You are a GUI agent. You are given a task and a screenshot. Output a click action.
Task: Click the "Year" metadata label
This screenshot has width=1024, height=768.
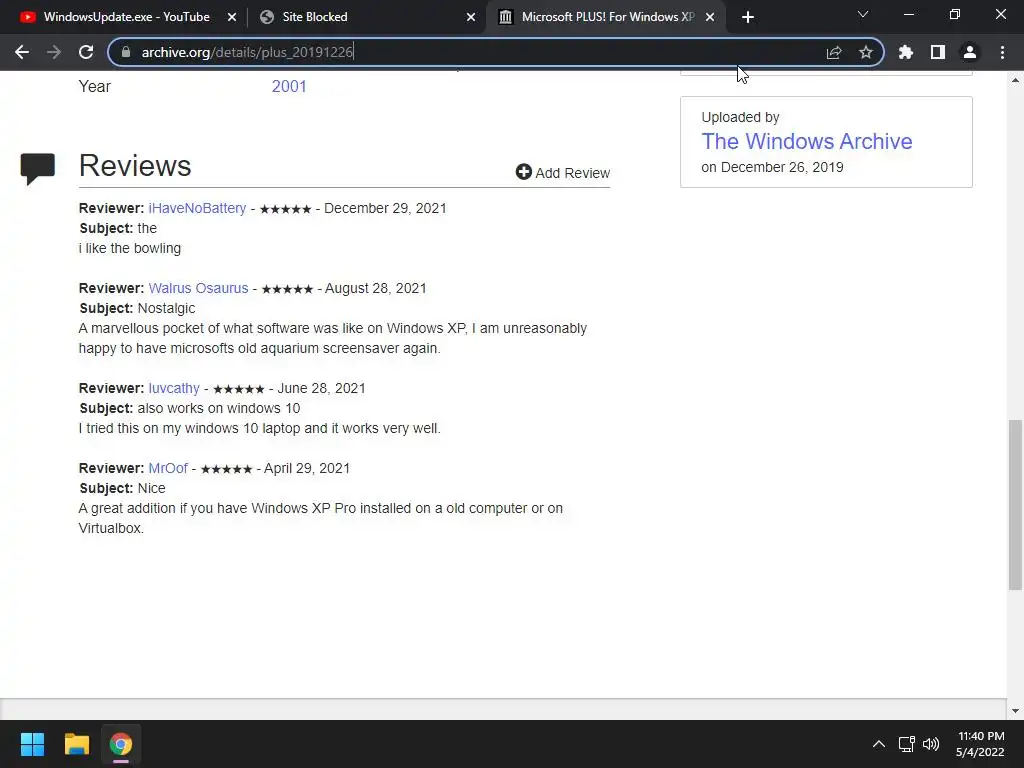[x=95, y=86]
